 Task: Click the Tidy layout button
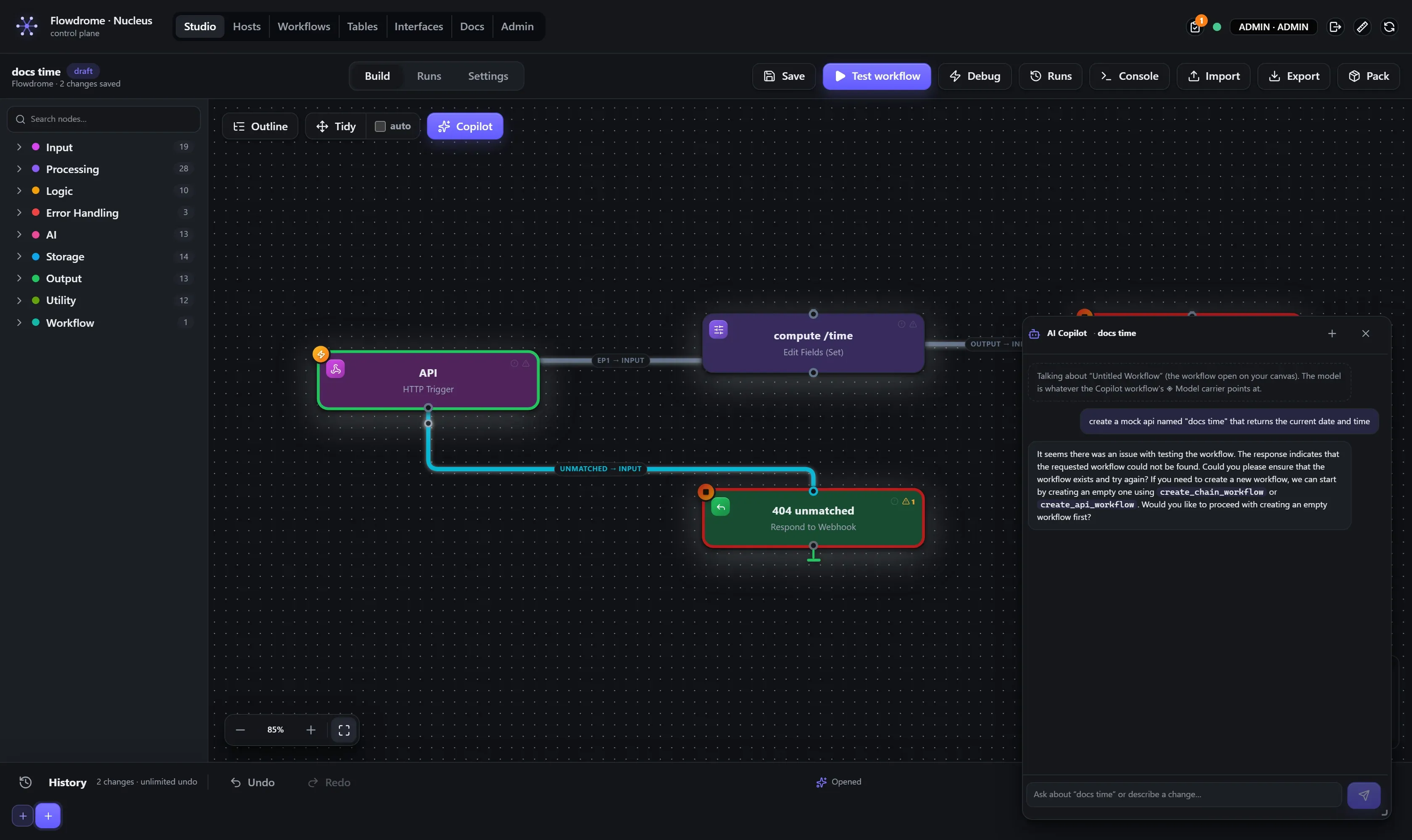coord(336,126)
